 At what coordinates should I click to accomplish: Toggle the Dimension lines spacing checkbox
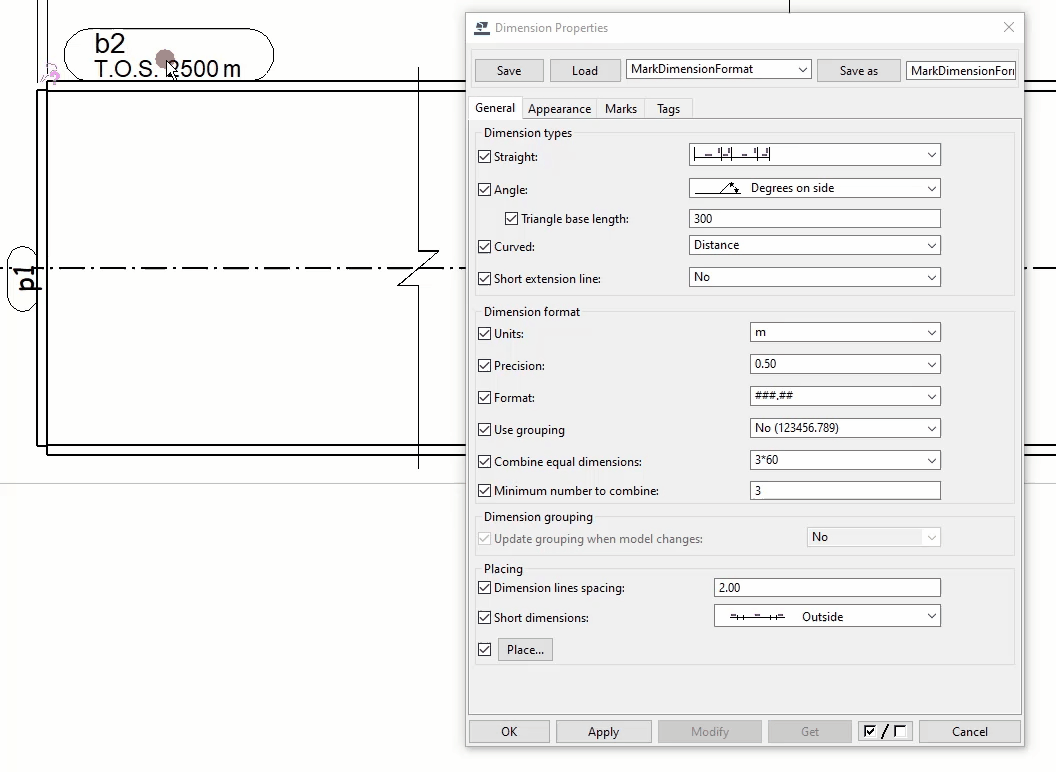[484, 588]
